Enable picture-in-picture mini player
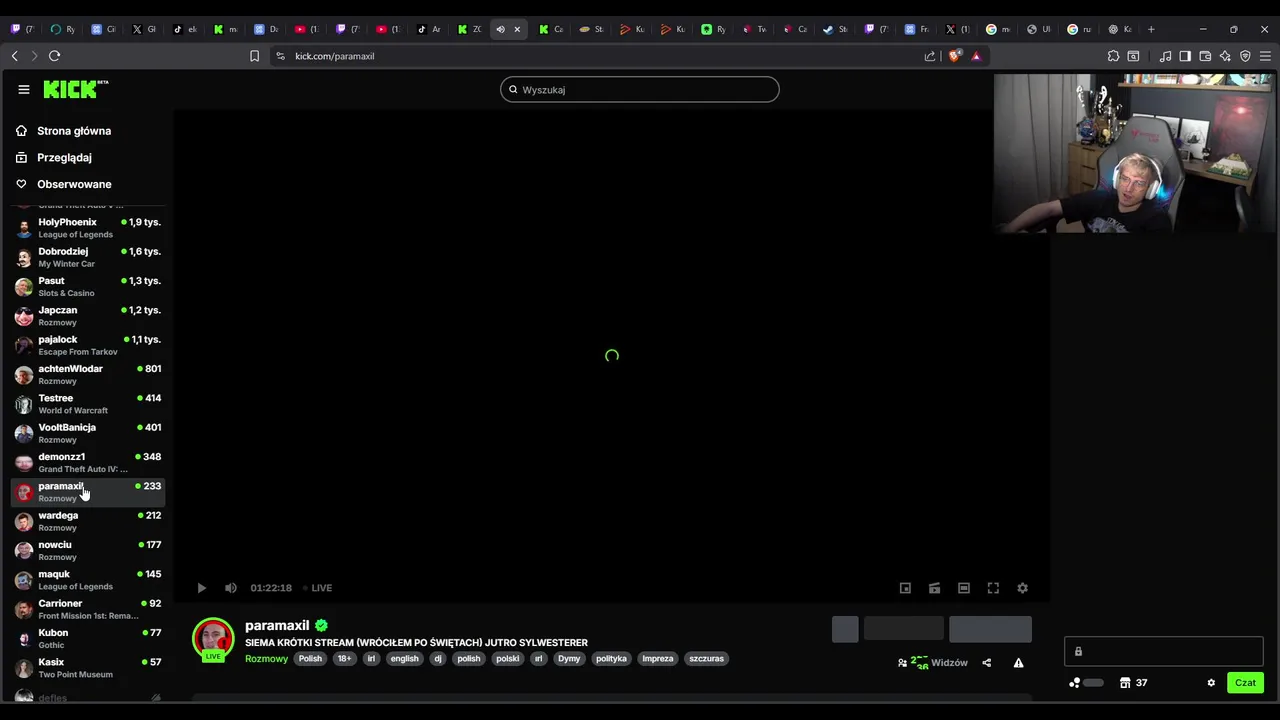This screenshot has height=720, width=1280. (x=905, y=588)
